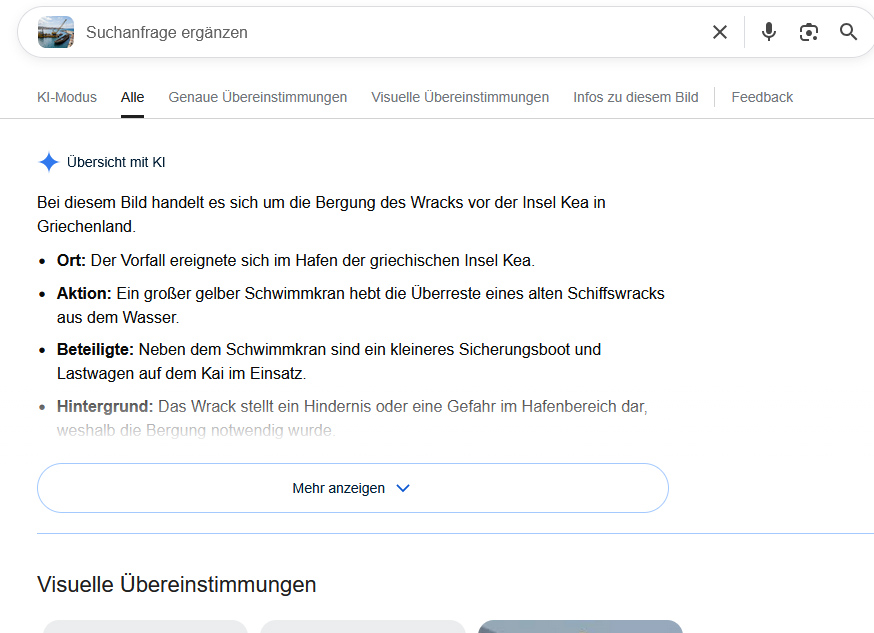Start voice search with the microphone icon

tap(768, 32)
